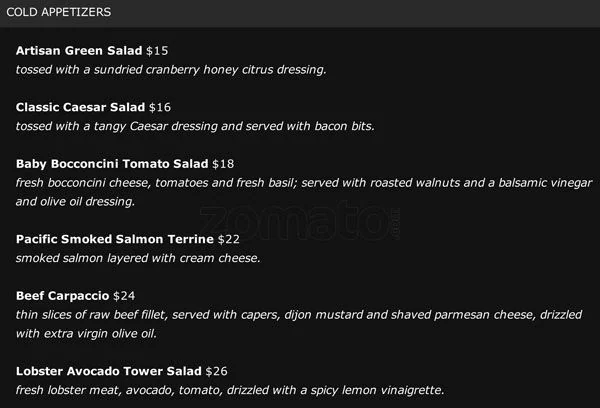Click the smoked salmon layered with cream cheese text

[x=138, y=258]
